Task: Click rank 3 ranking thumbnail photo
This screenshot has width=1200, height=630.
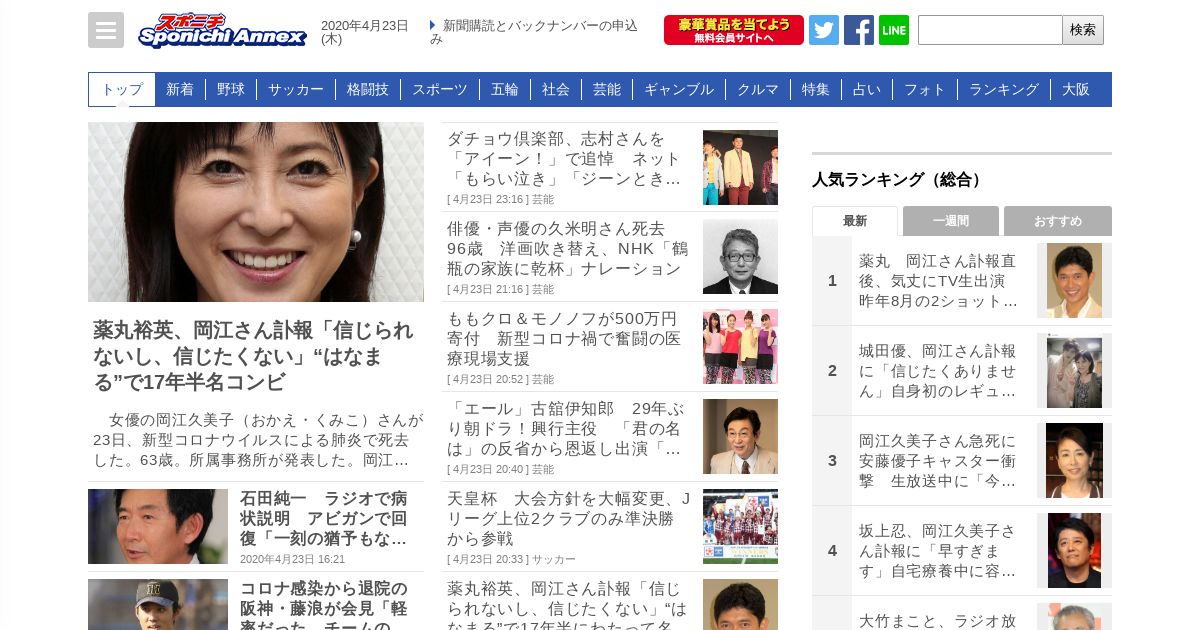Action: [x=1074, y=461]
